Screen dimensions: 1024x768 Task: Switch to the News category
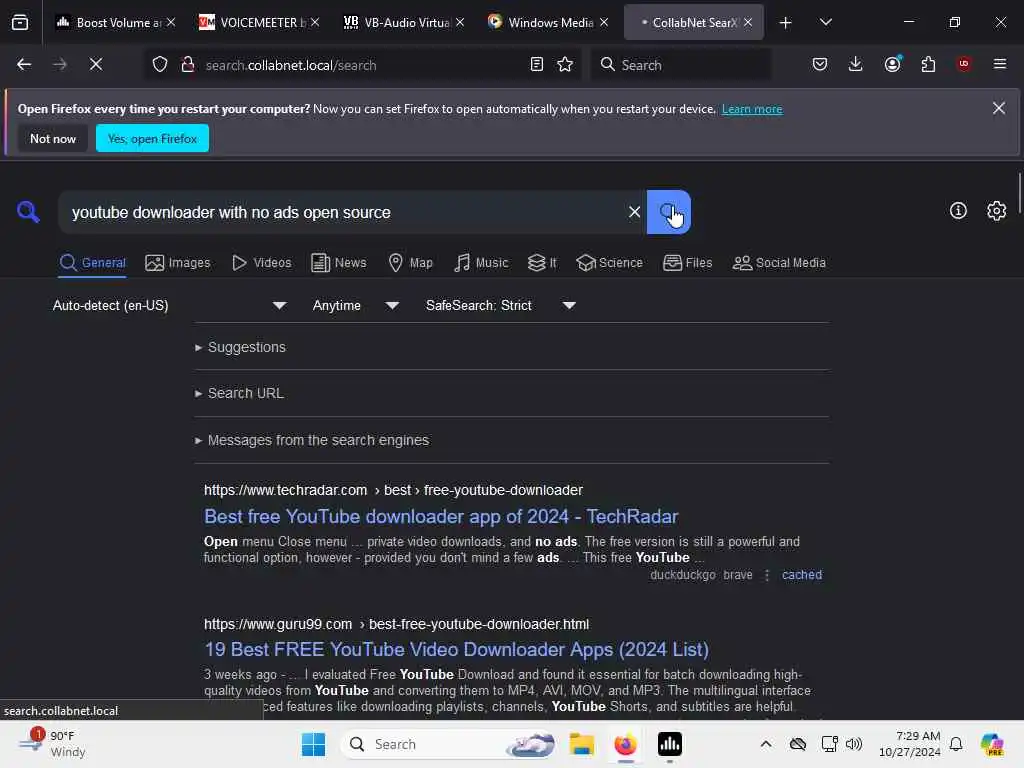coord(338,263)
